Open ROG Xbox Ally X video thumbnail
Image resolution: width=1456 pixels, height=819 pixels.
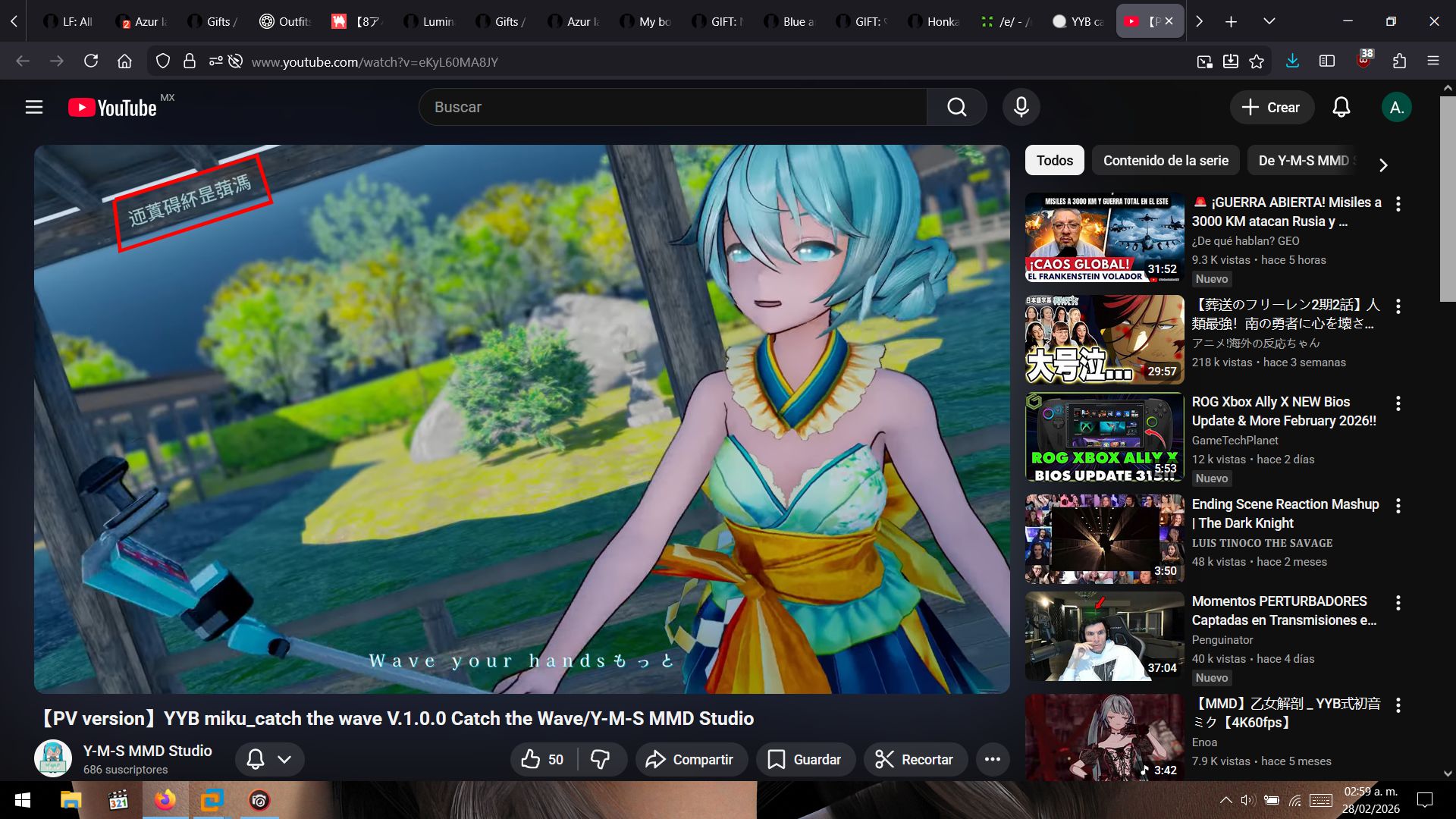(1103, 438)
